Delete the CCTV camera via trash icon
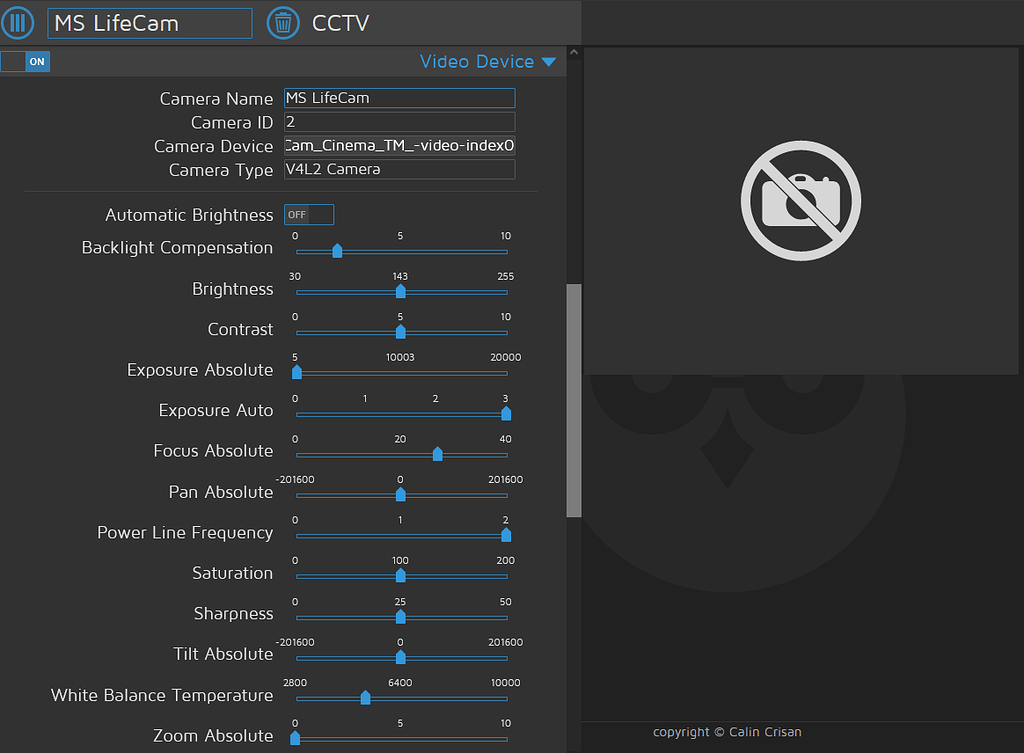 (283, 23)
